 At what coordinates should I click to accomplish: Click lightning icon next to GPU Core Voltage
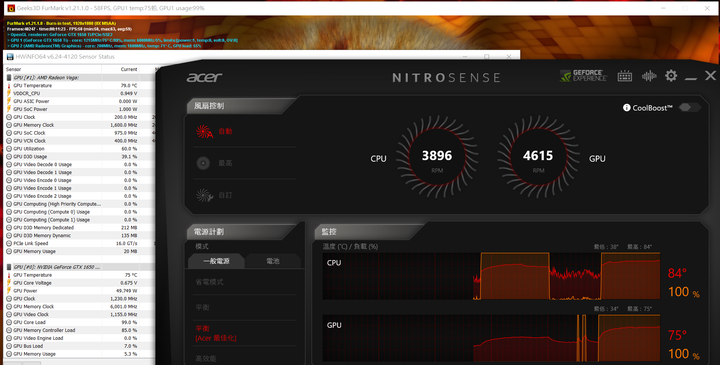pyautogui.click(x=9, y=283)
